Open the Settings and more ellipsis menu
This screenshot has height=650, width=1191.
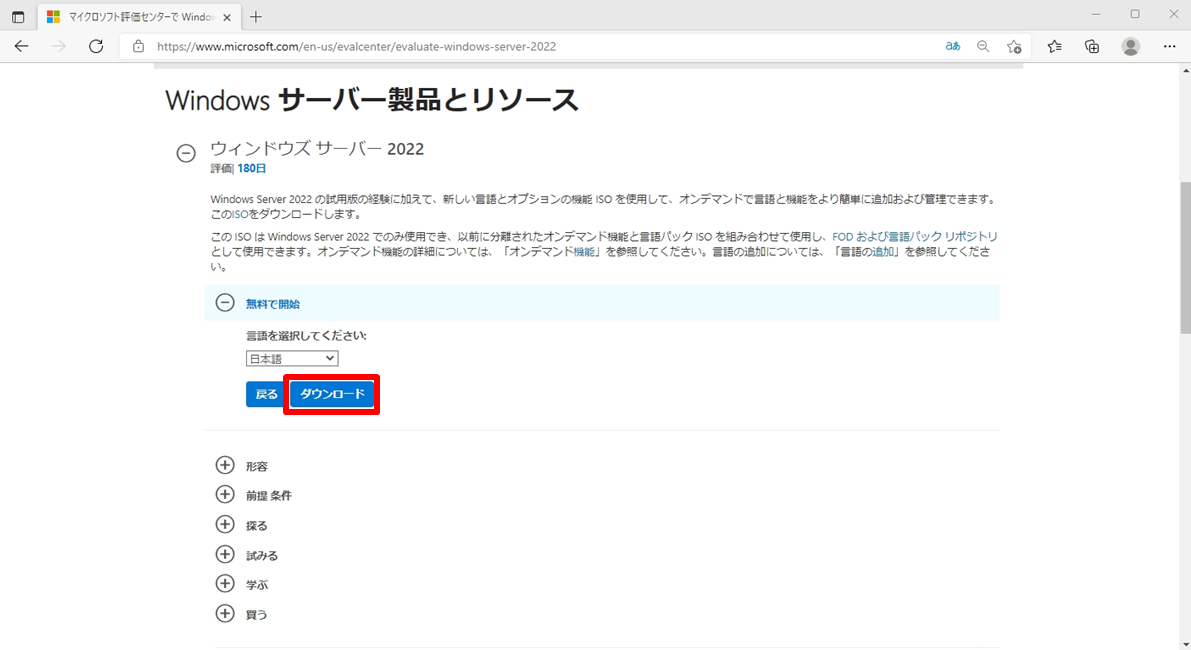tap(1170, 46)
